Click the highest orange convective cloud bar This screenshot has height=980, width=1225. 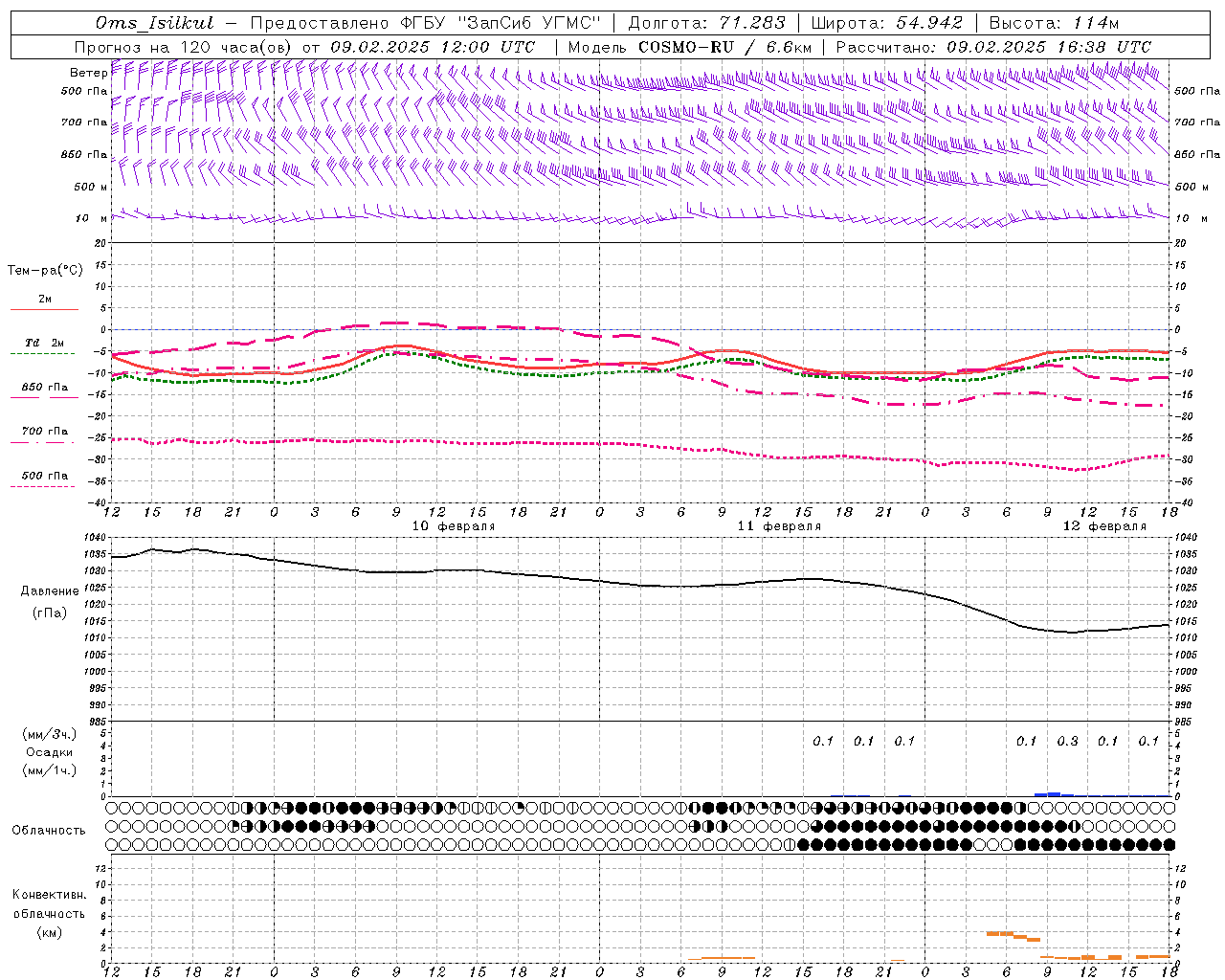pyautogui.click(x=1000, y=933)
